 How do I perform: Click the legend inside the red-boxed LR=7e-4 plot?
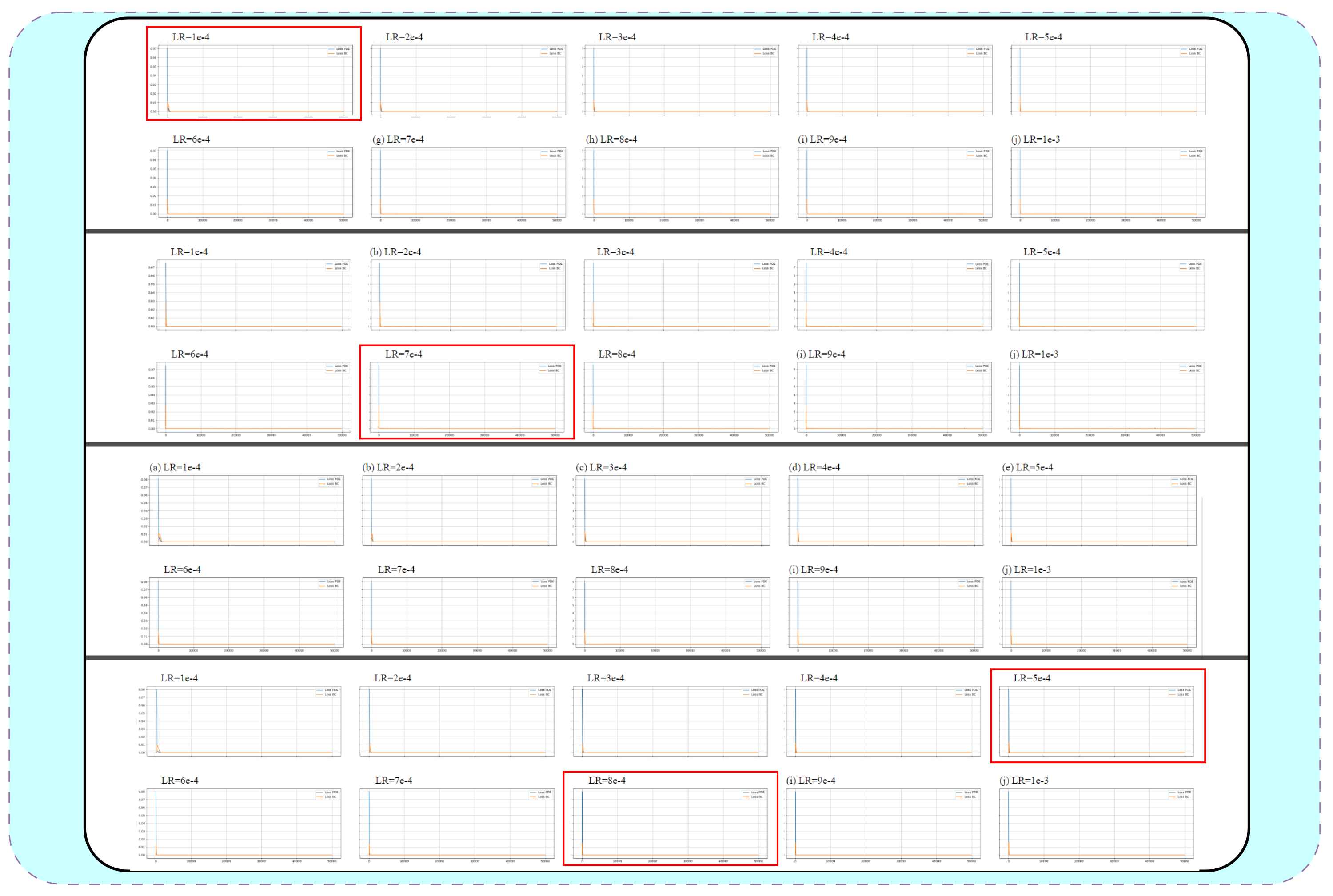[551, 369]
